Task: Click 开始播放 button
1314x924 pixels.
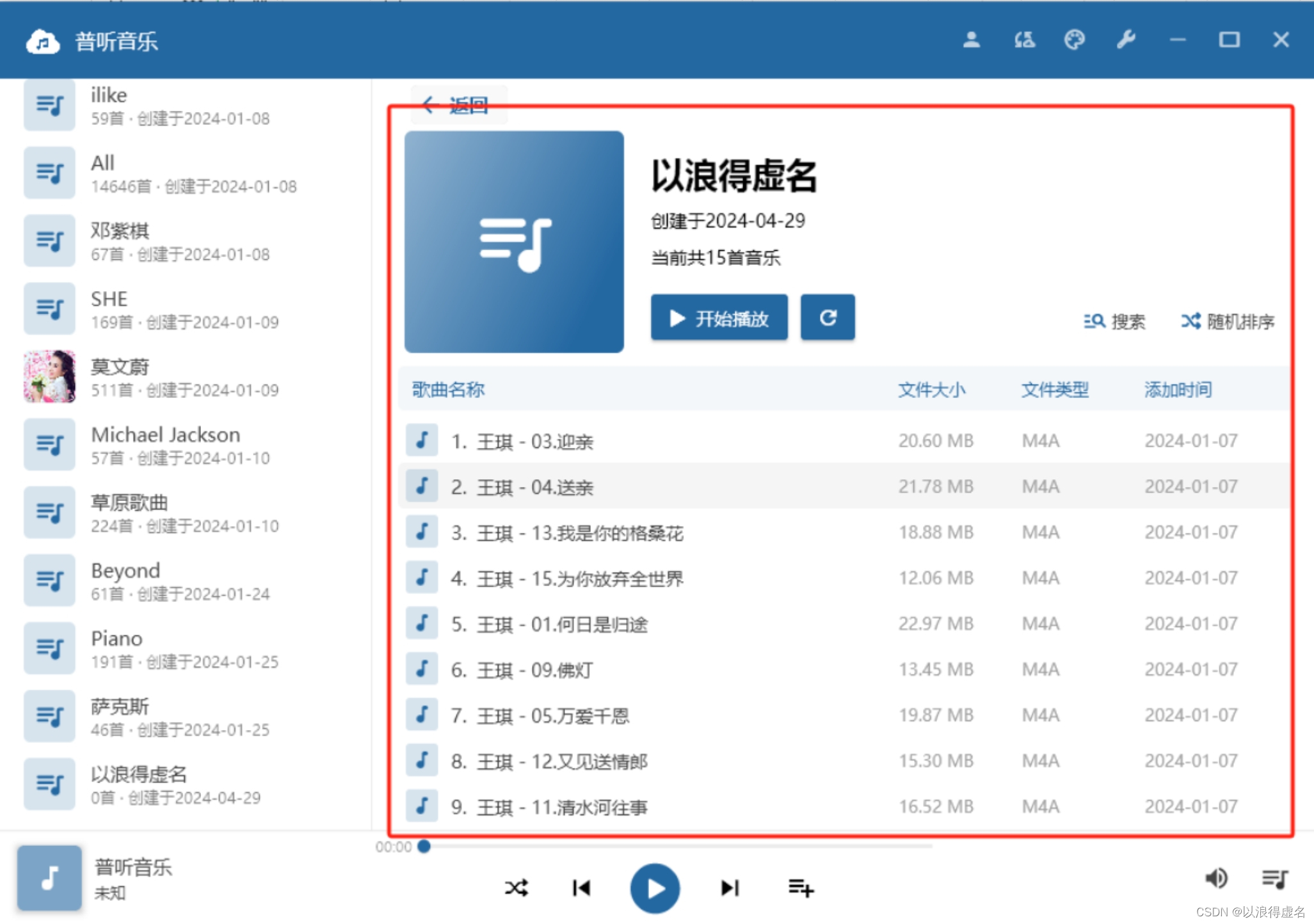Action: point(719,318)
